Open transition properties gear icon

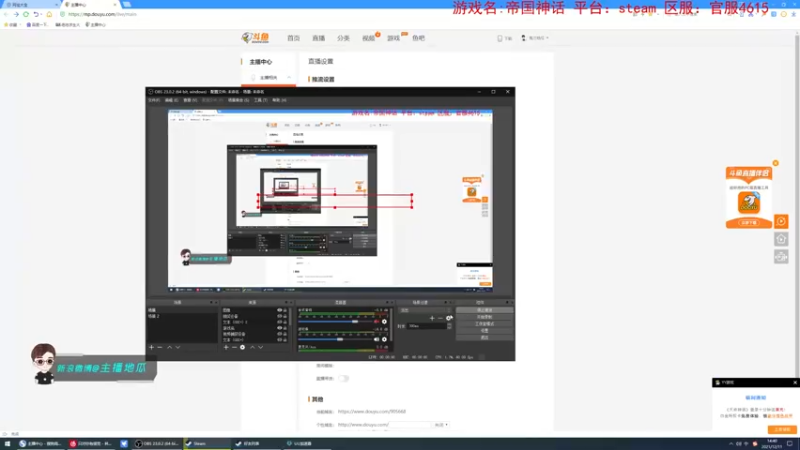point(449,318)
